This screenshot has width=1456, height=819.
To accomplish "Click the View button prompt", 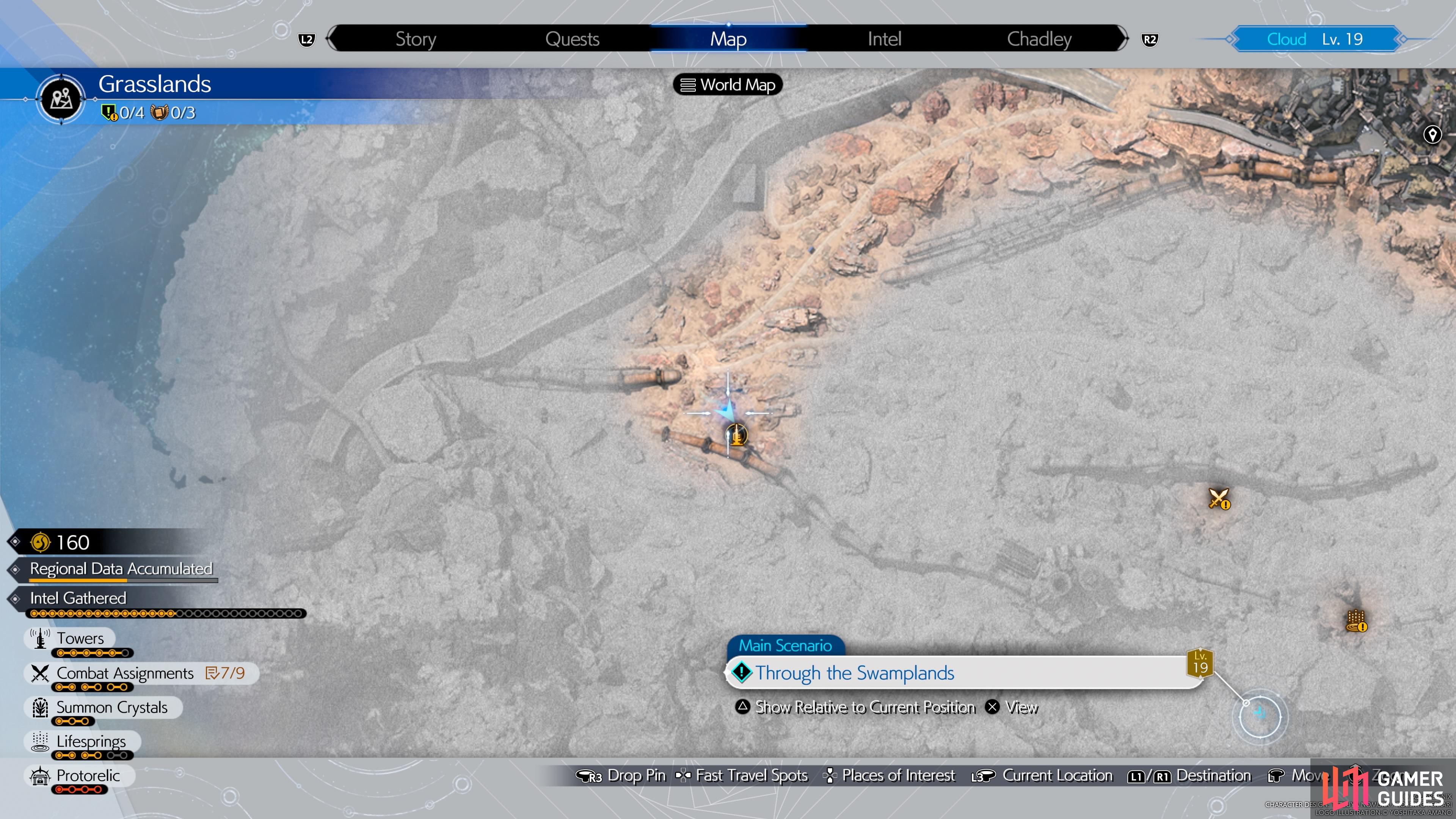I will pyautogui.click(x=1022, y=707).
